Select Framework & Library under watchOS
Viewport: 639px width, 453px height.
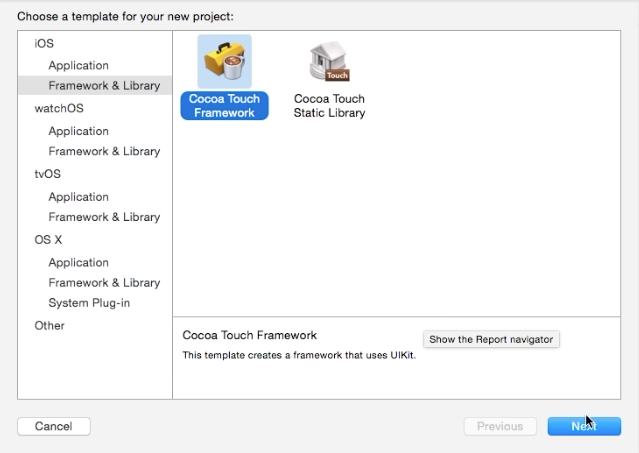pos(104,151)
